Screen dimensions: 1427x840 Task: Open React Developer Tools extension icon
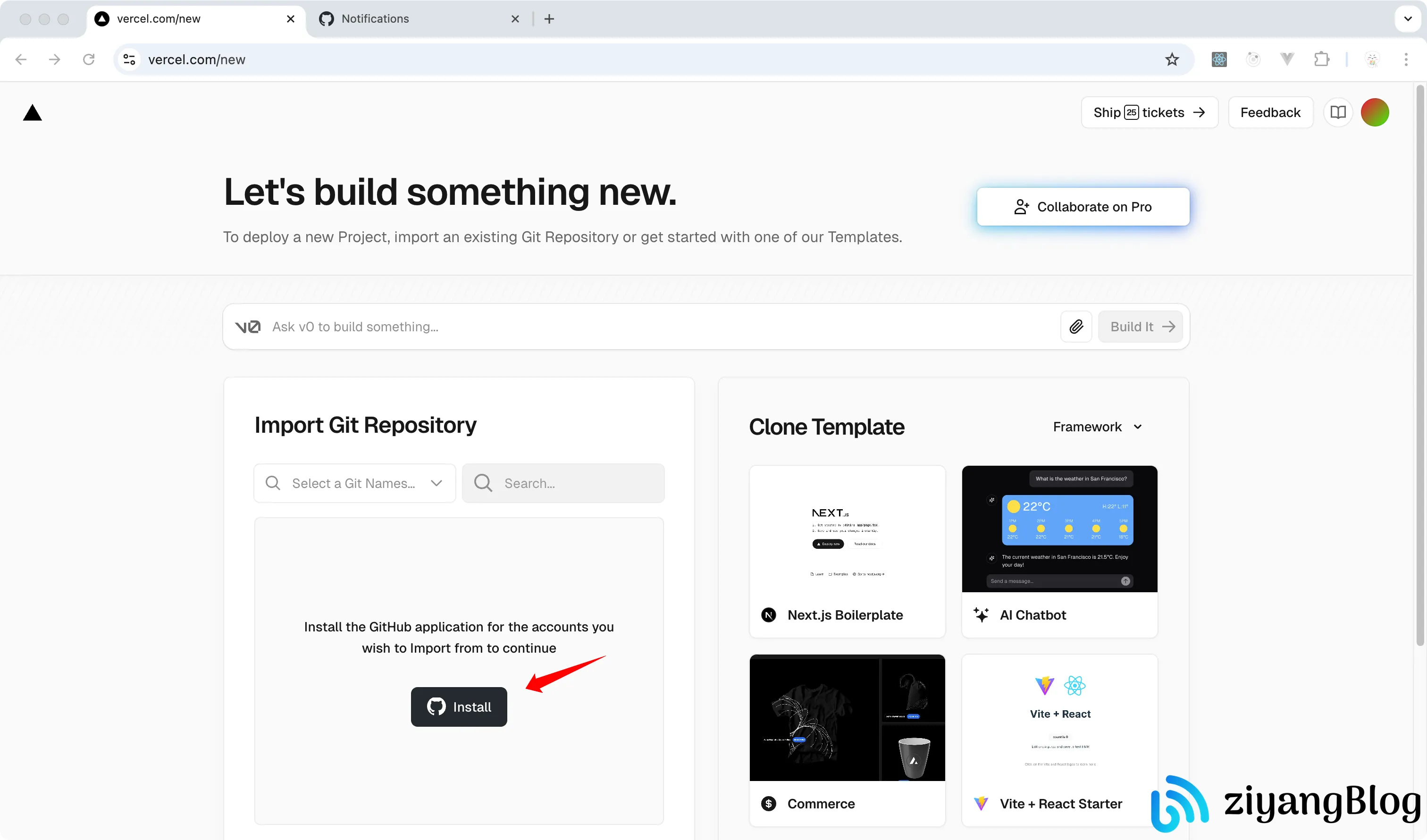click(x=1219, y=59)
